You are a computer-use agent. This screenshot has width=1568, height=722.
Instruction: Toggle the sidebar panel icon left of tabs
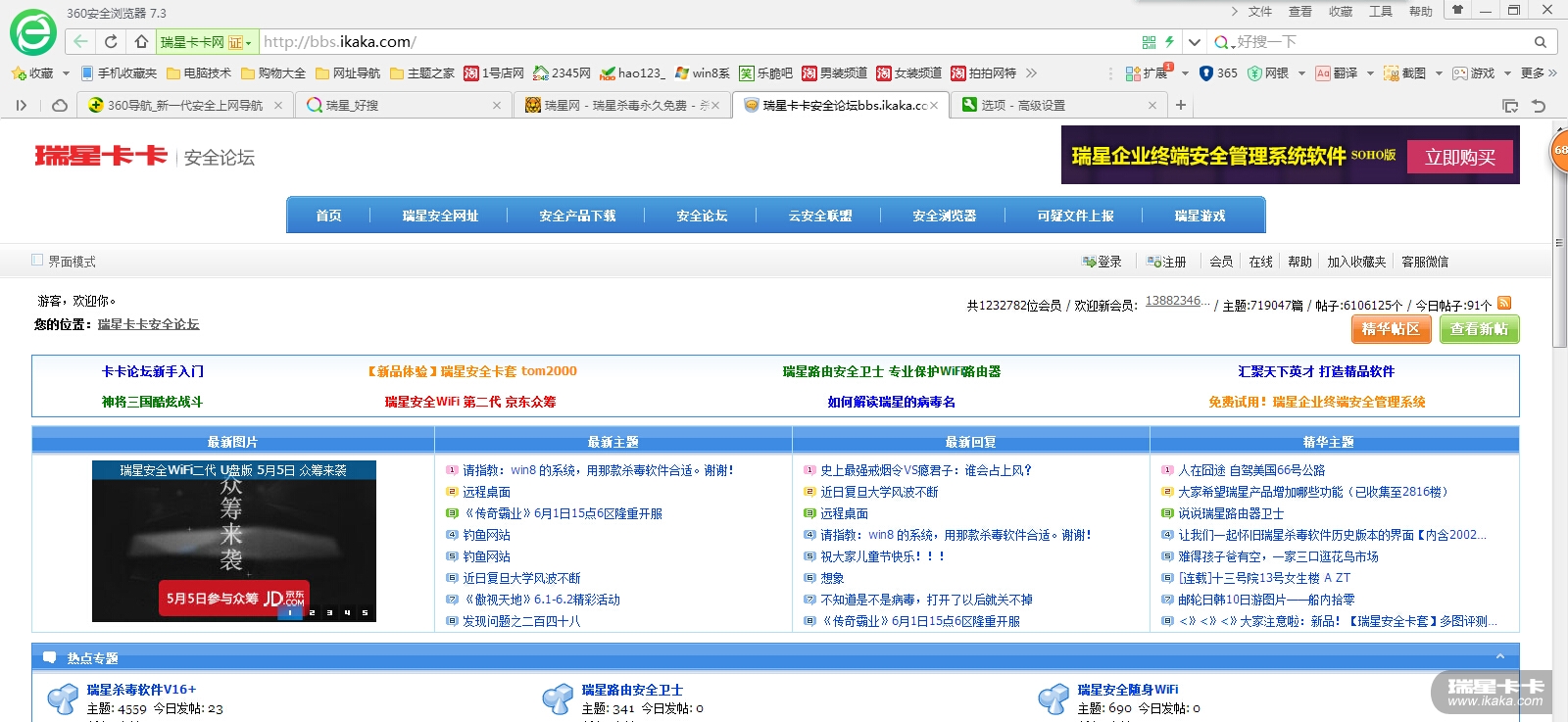[22, 105]
